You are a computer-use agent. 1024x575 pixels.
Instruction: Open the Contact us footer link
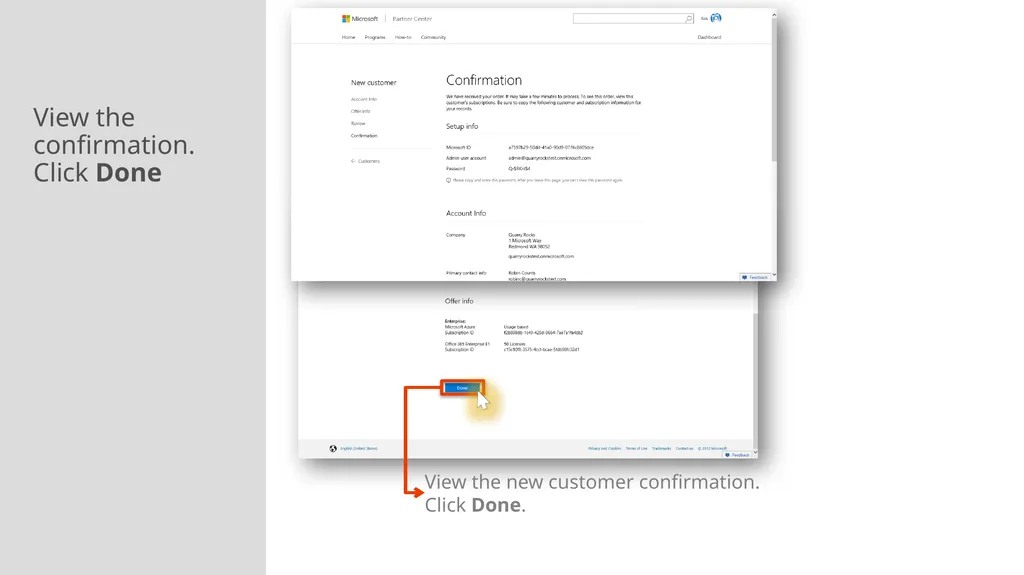click(684, 448)
